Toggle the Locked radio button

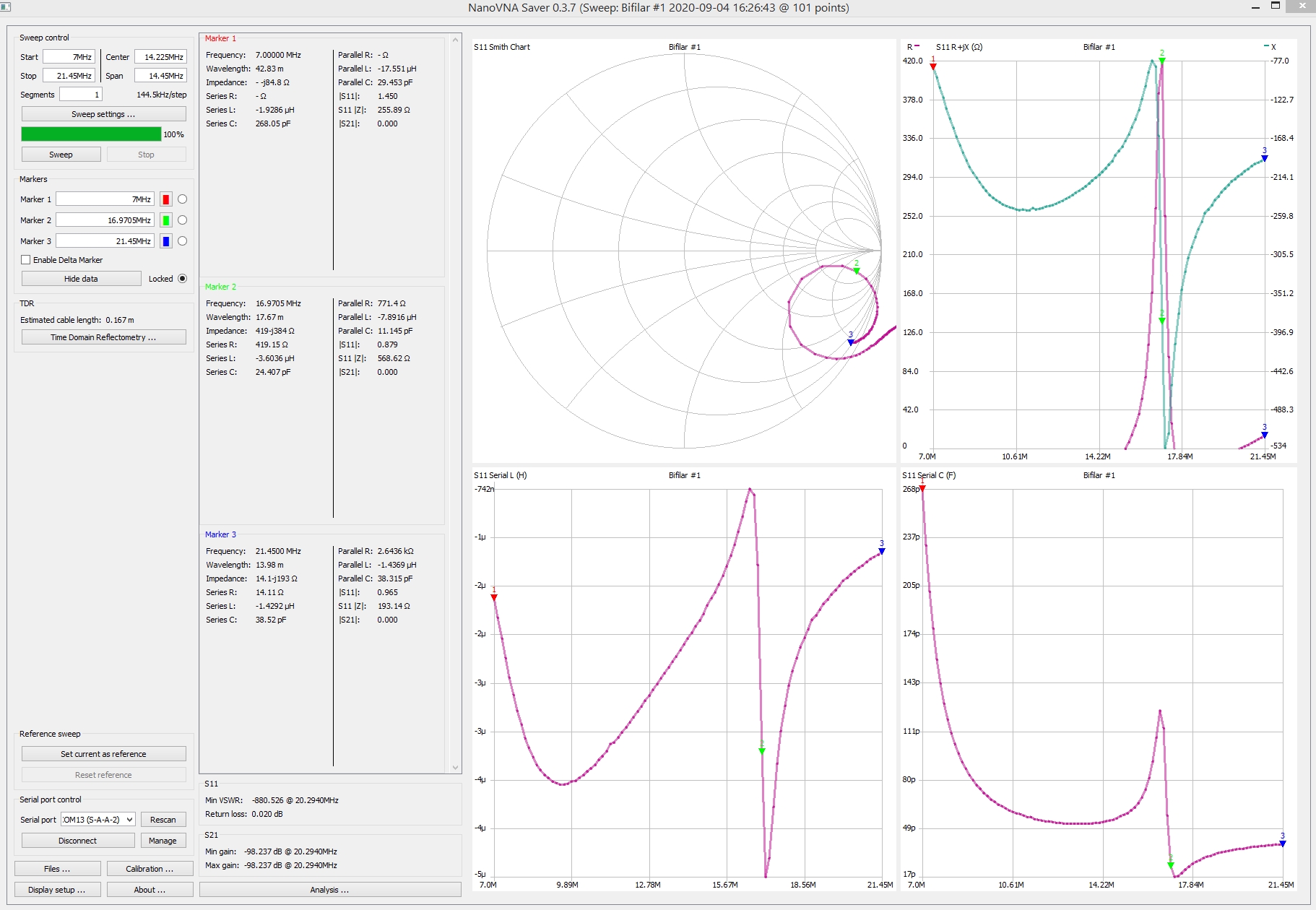(182, 279)
